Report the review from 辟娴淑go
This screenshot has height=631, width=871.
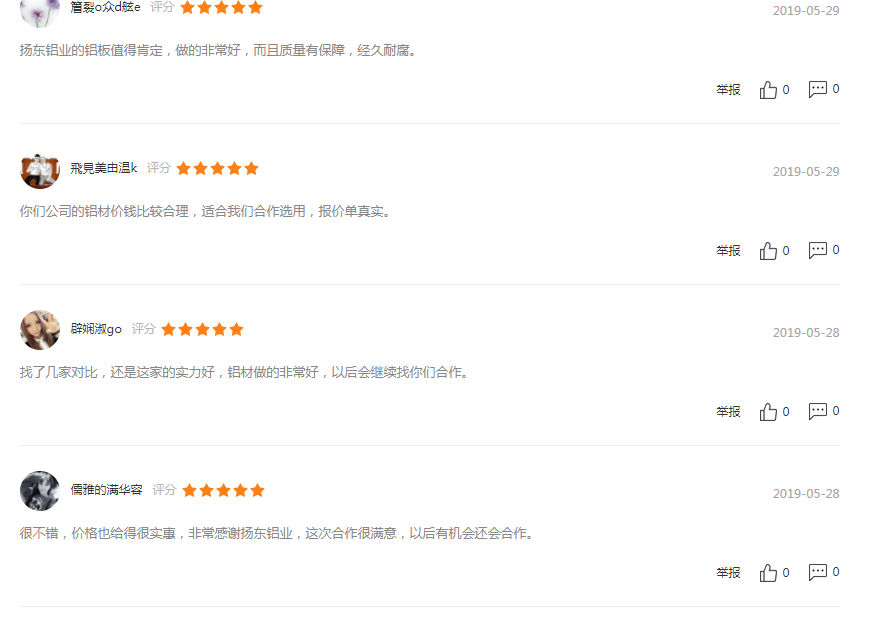728,412
